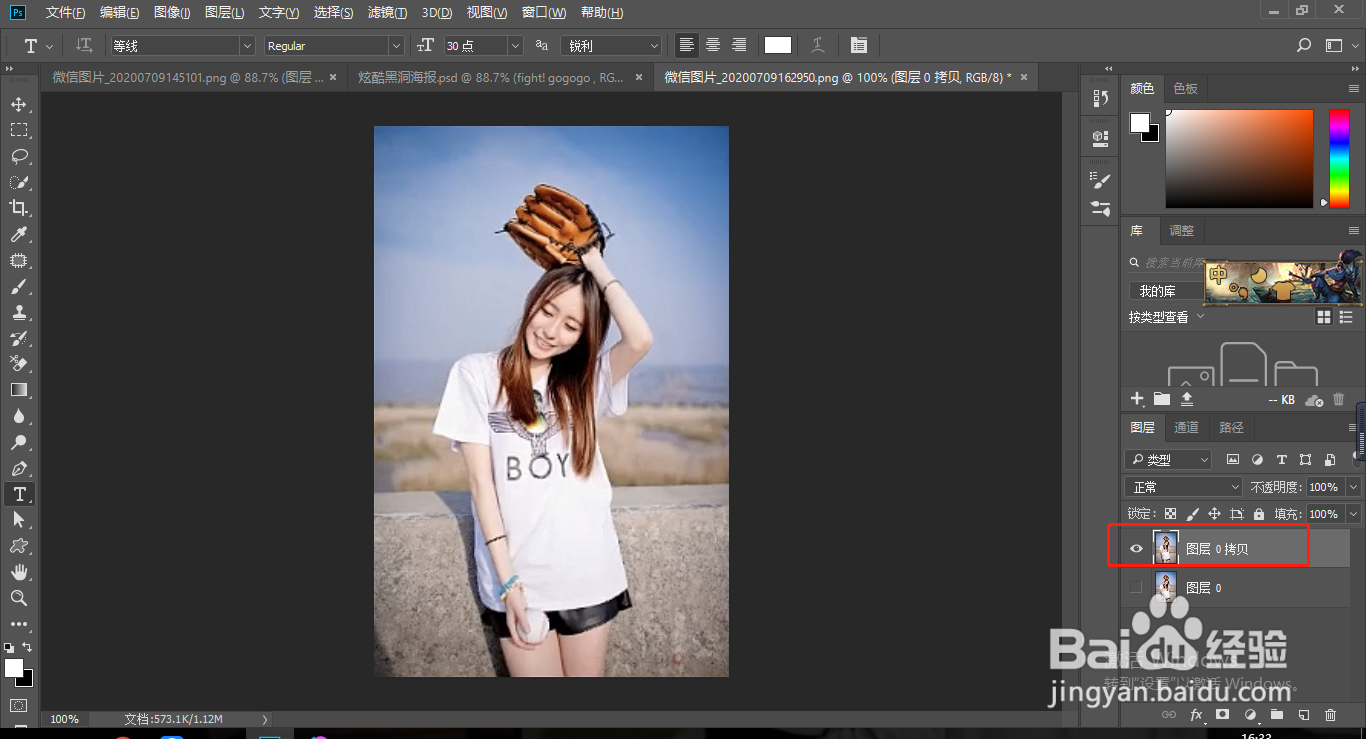Open the 图像(I) menu
This screenshot has width=1366, height=739.
(173, 12)
